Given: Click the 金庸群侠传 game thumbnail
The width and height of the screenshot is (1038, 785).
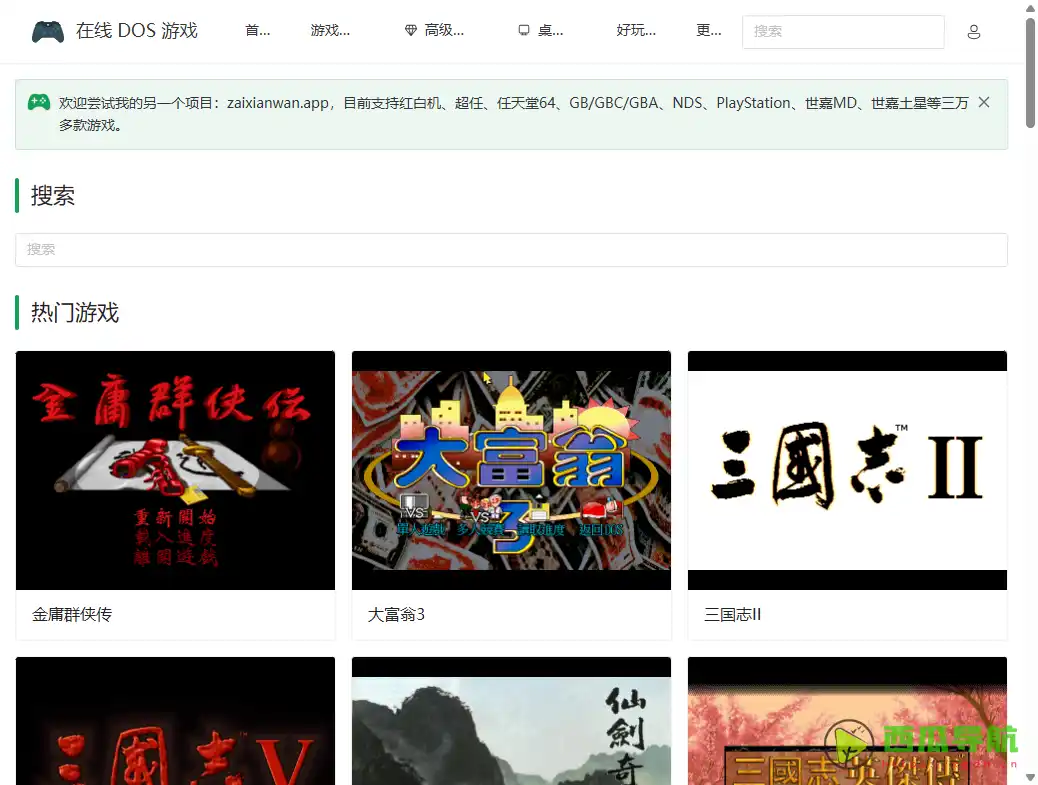Looking at the screenshot, I should pos(175,470).
